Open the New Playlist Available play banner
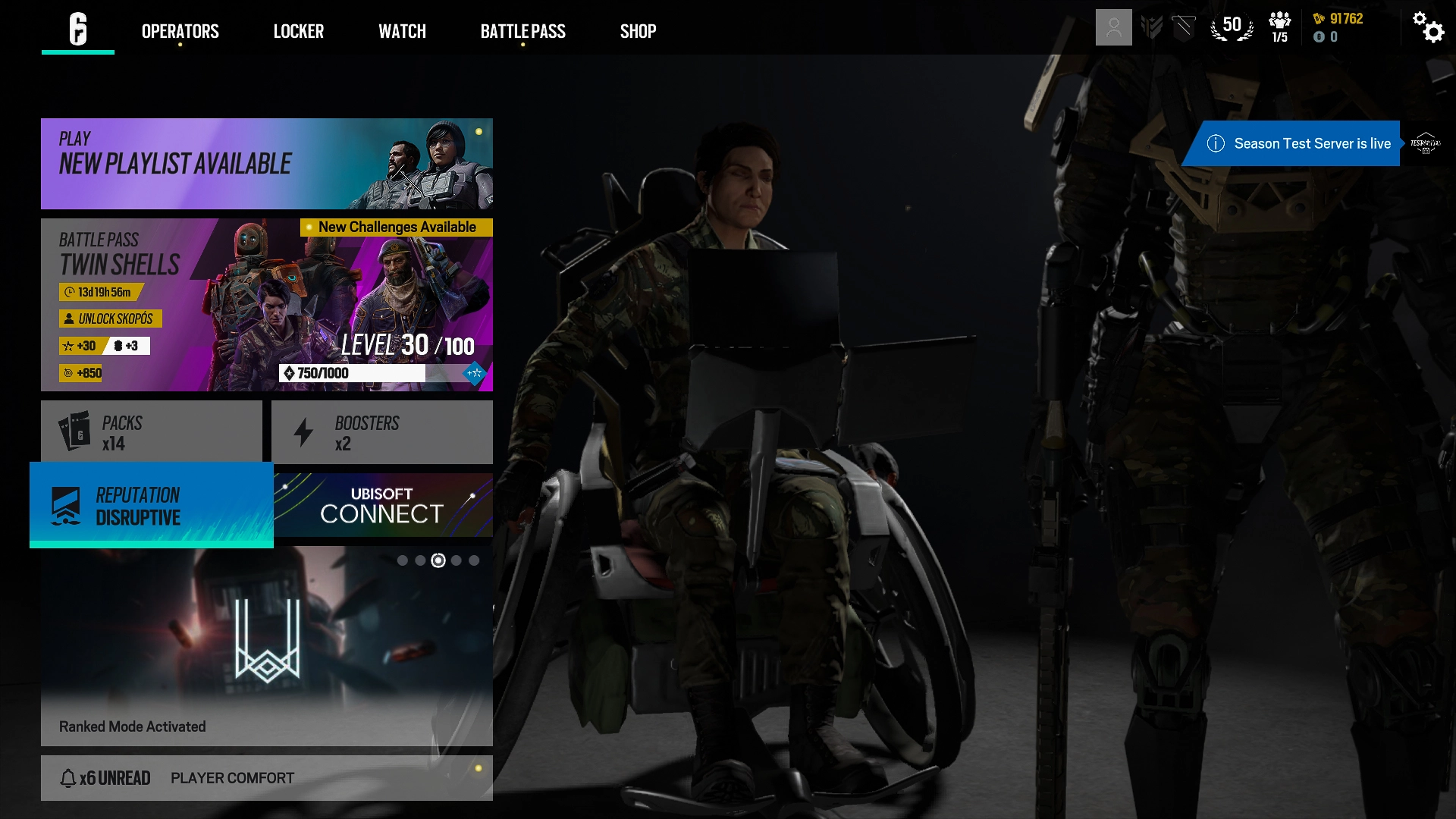The height and width of the screenshot is (819, 1456). [x=266, y=164]
